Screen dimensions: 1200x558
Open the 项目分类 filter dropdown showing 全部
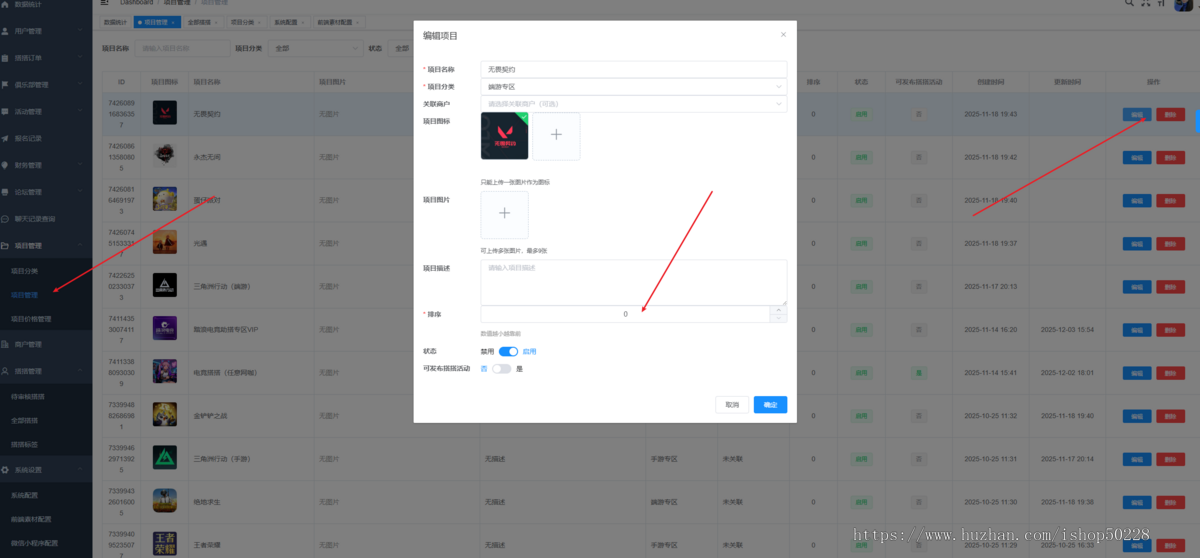click(314, 48)
